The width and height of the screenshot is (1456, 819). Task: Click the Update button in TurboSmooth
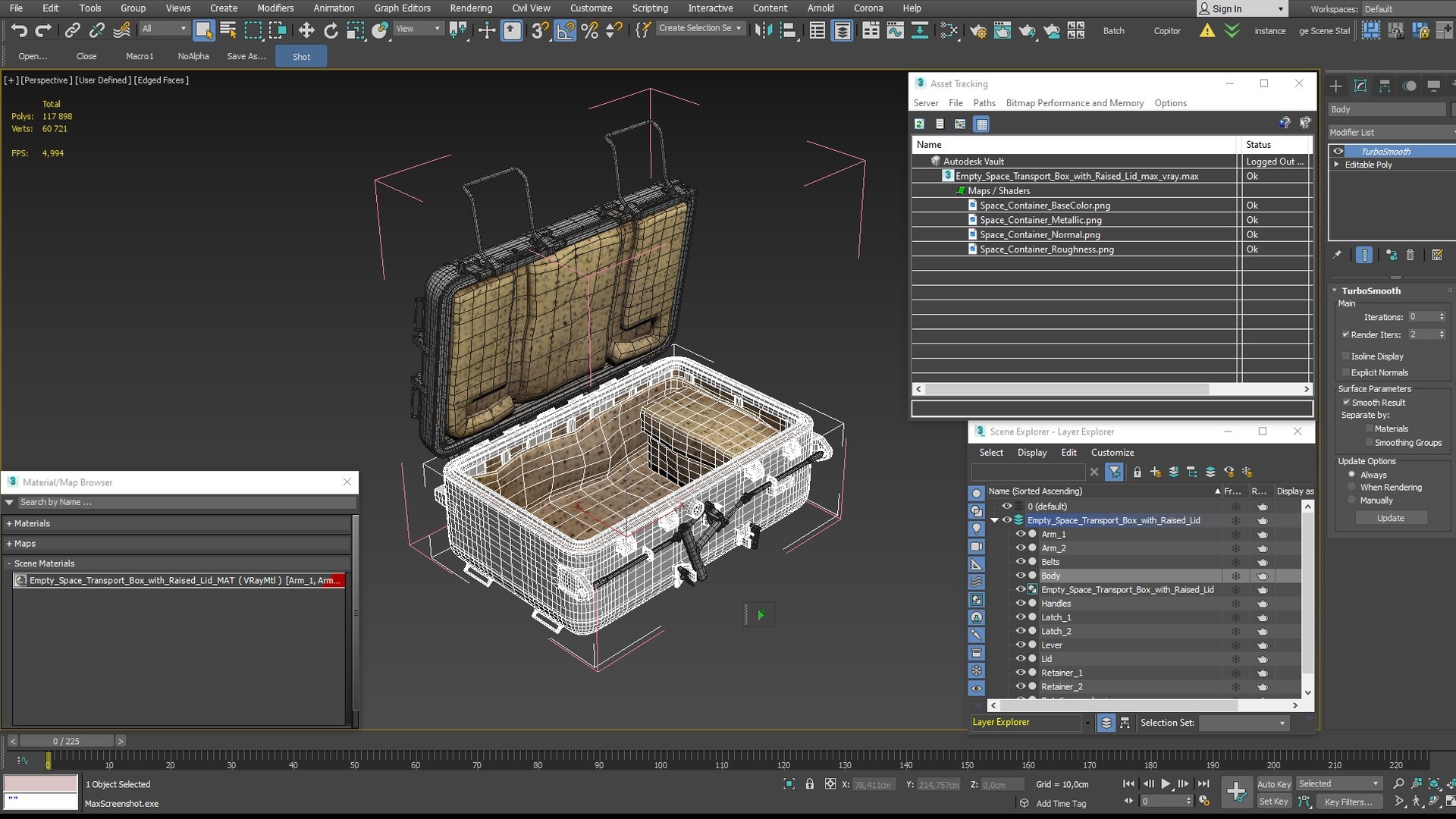1391,518
